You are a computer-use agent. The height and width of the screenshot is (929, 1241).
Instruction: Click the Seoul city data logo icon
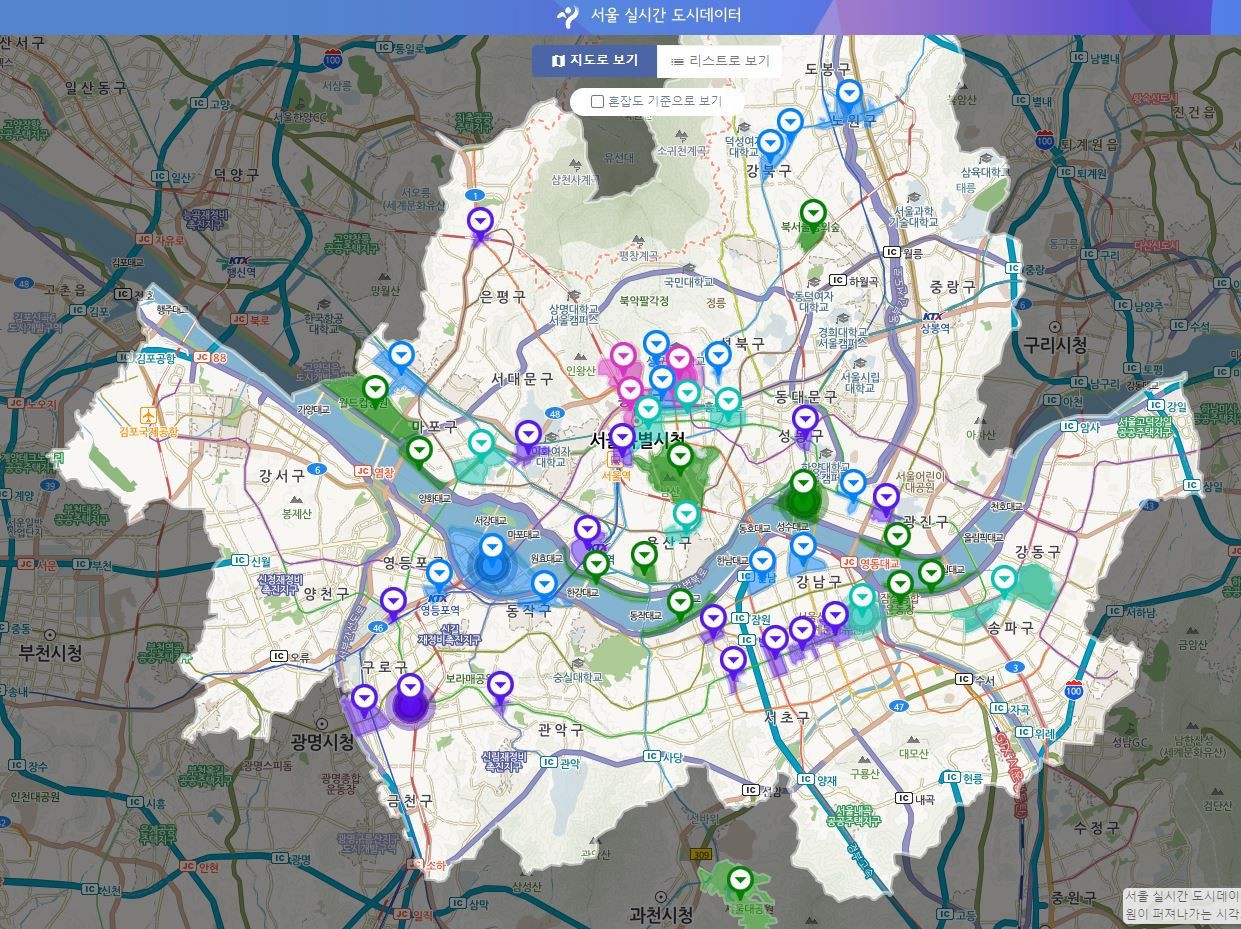pyautogui.click(x=568, y=16)
